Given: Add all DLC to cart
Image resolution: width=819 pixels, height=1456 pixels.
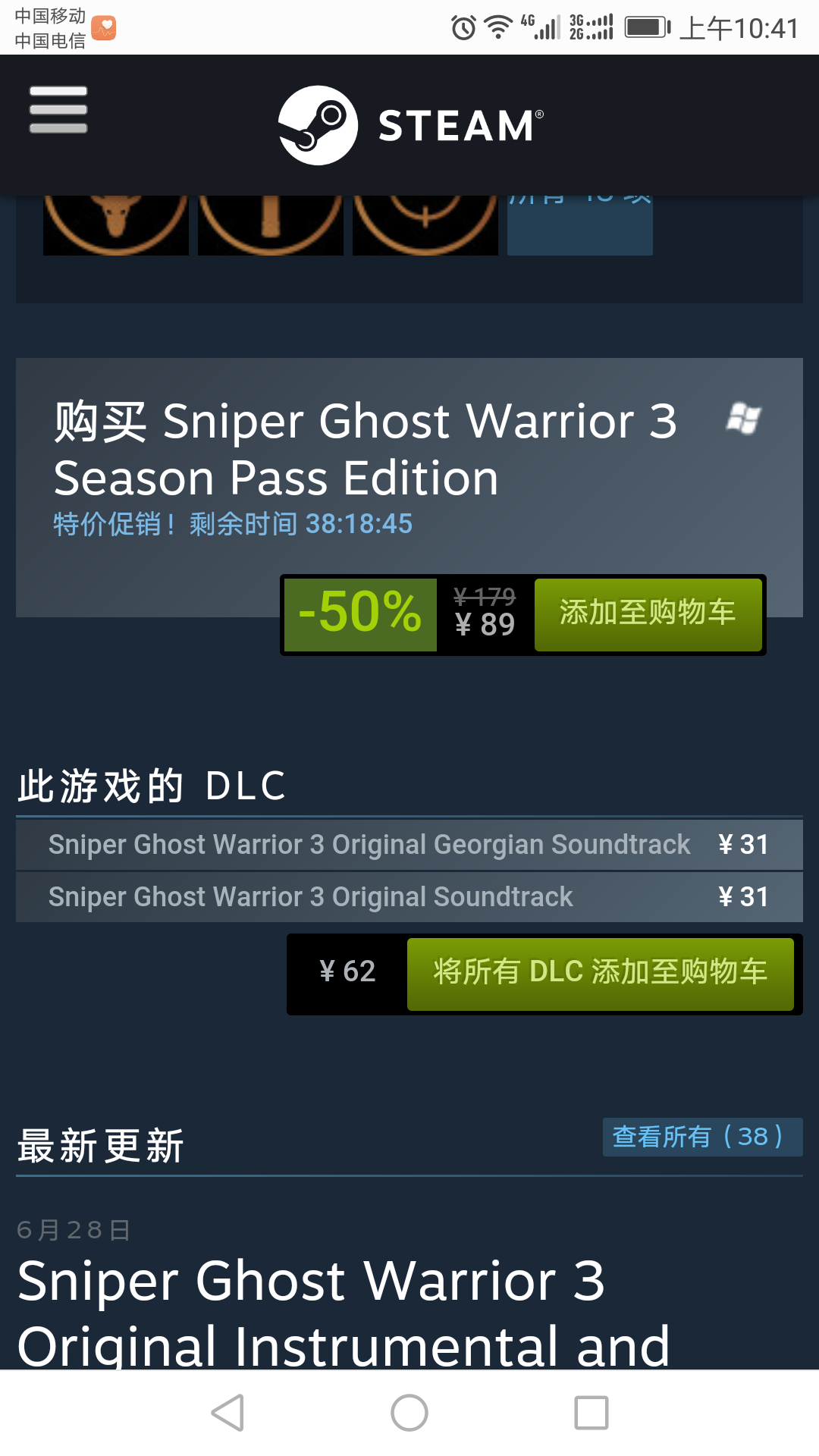Looking at the screenshot, I should pyautogui.click(x=601, y=974).
